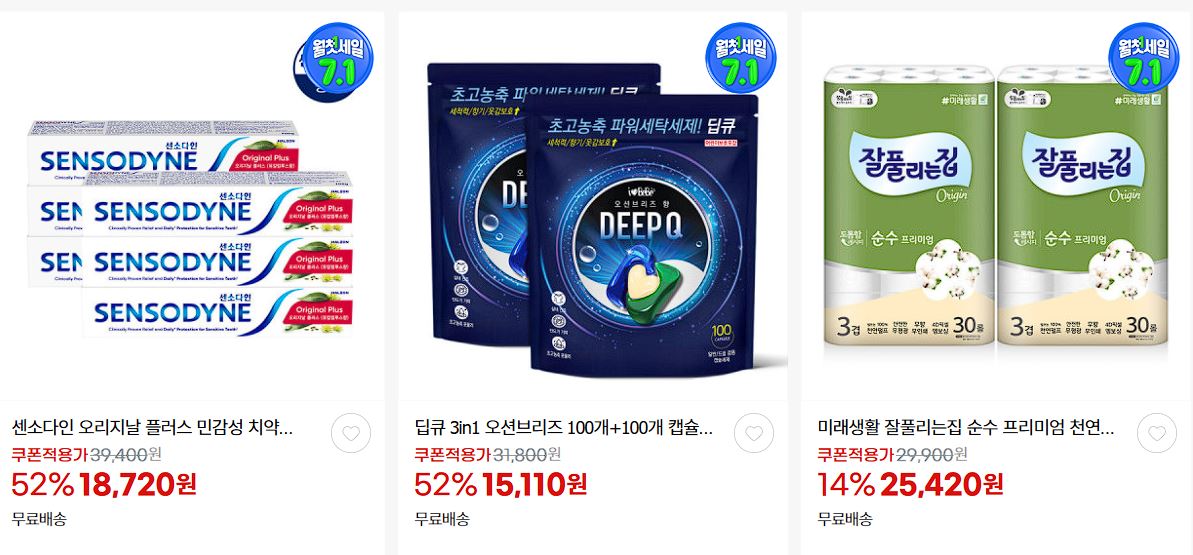Open the Sensodyne toothpaste product image
1193x555 pixels.
(192, 228)
